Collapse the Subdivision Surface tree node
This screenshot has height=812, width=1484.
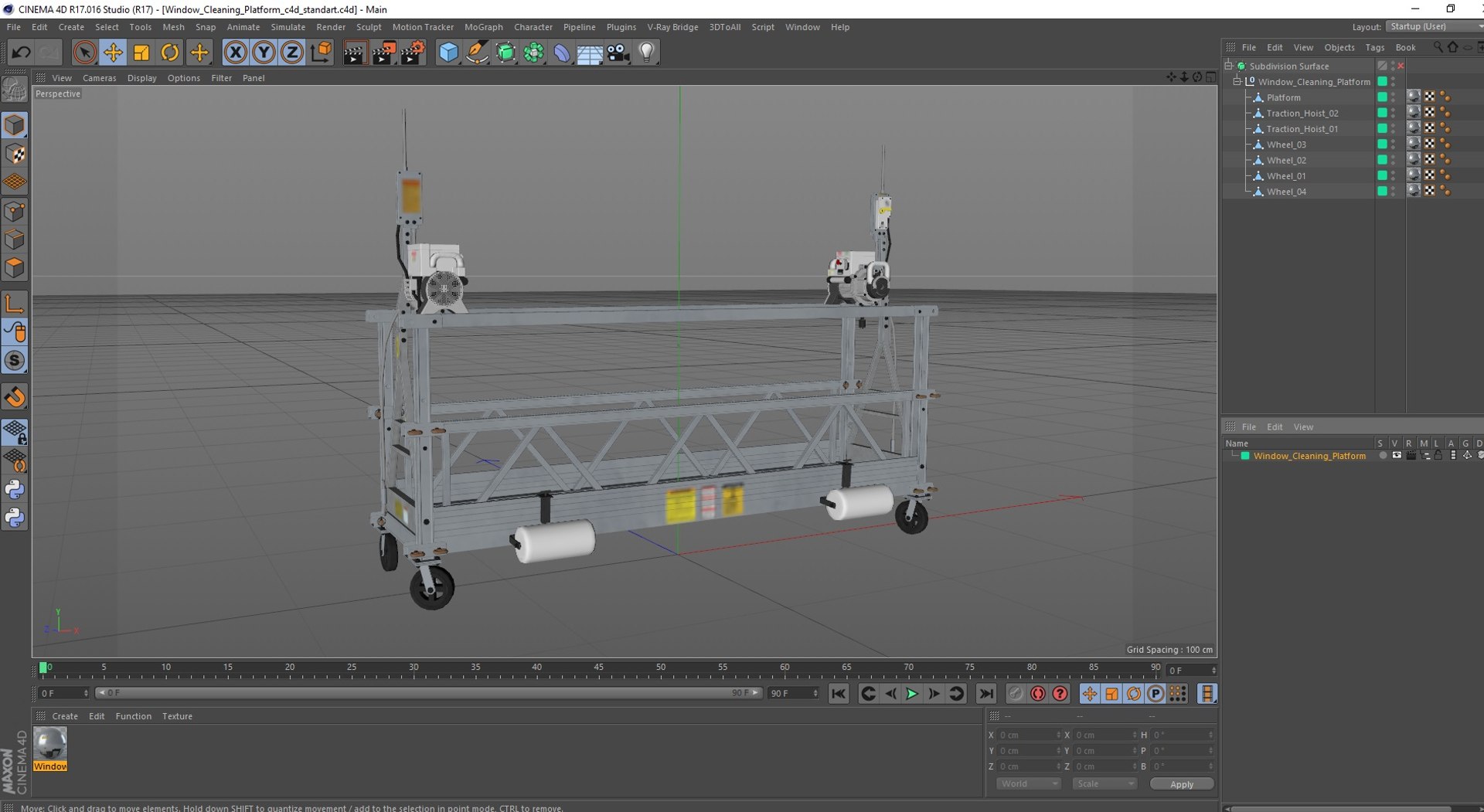tap(1228, 66)
